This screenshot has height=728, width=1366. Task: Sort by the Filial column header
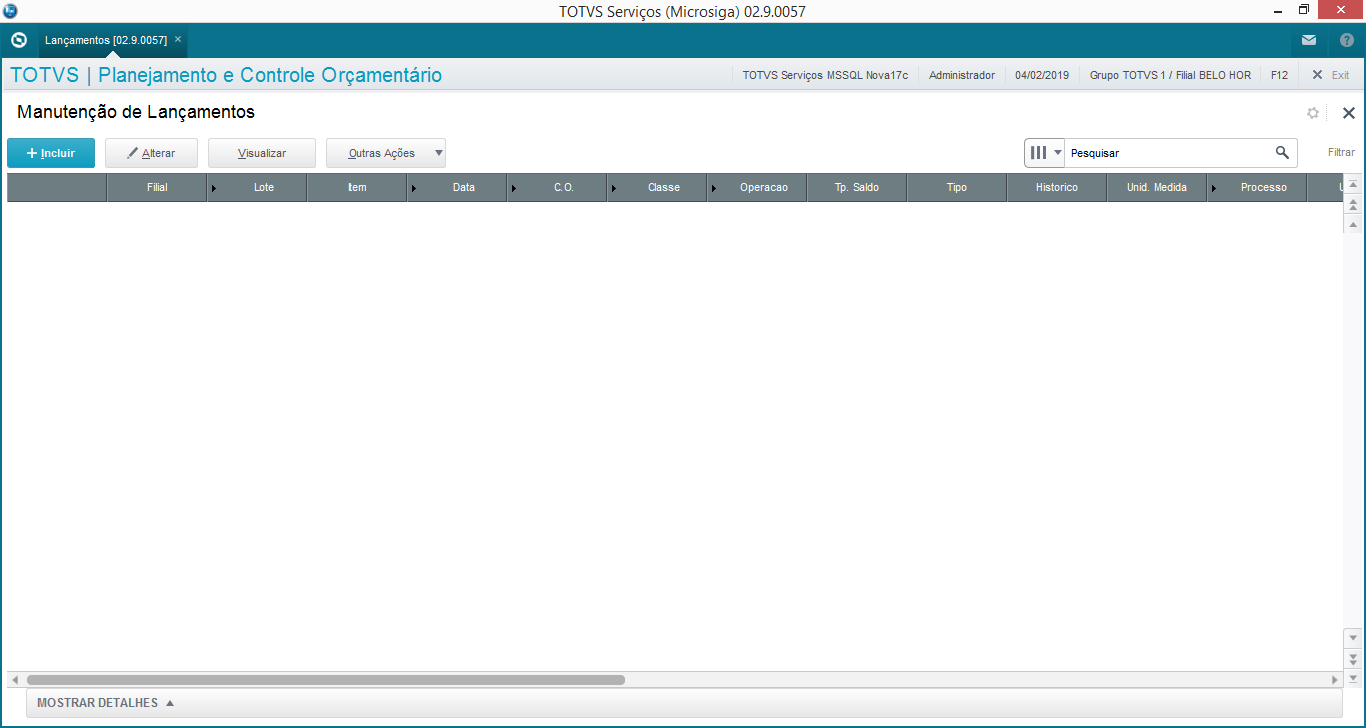pyautogui.click(x=157, y=187)
